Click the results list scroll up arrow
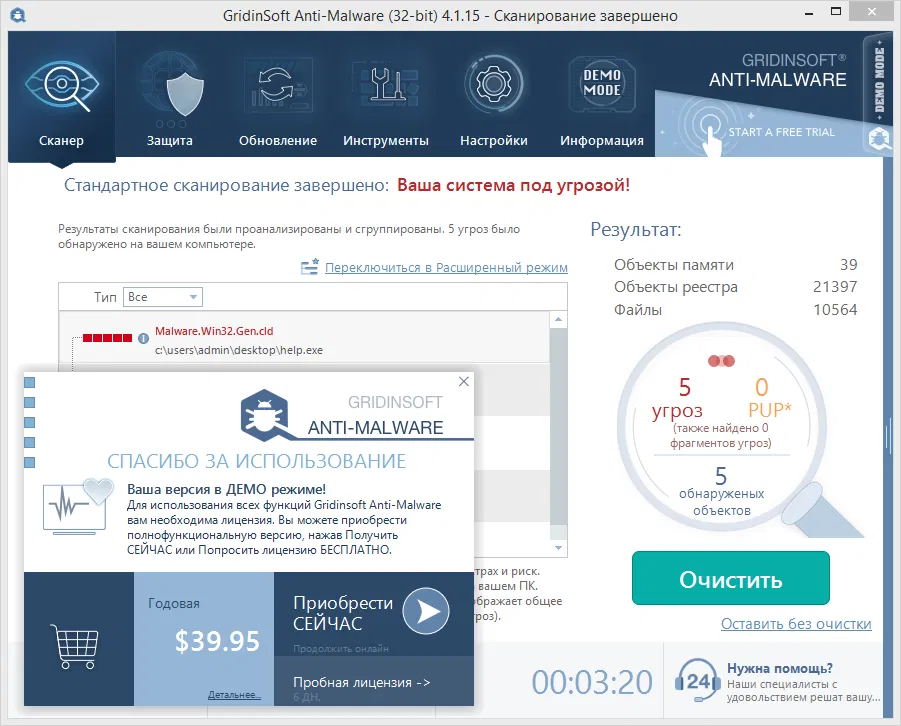This screenshot has width=901, height=726. [559, 319]
